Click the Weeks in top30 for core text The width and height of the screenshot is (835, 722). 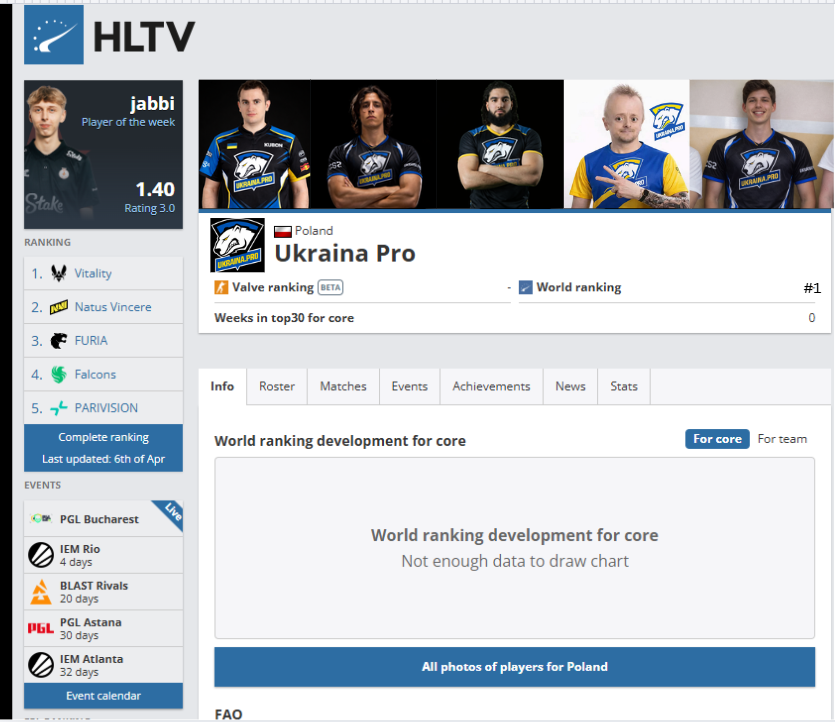[284, 318]
